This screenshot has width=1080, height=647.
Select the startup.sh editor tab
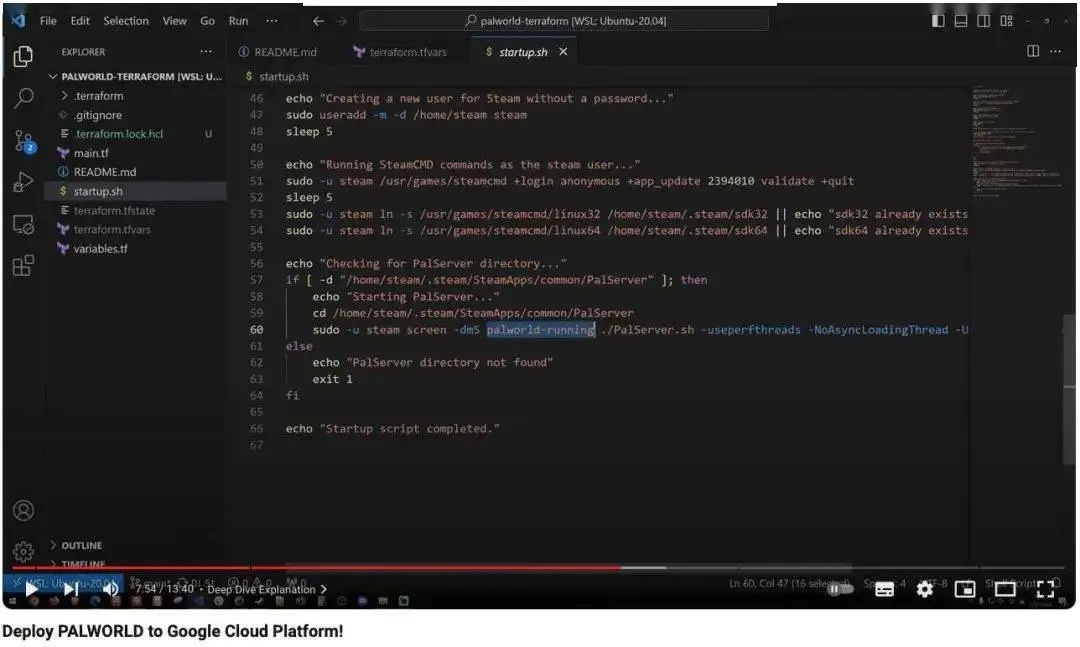pos(523,52)
